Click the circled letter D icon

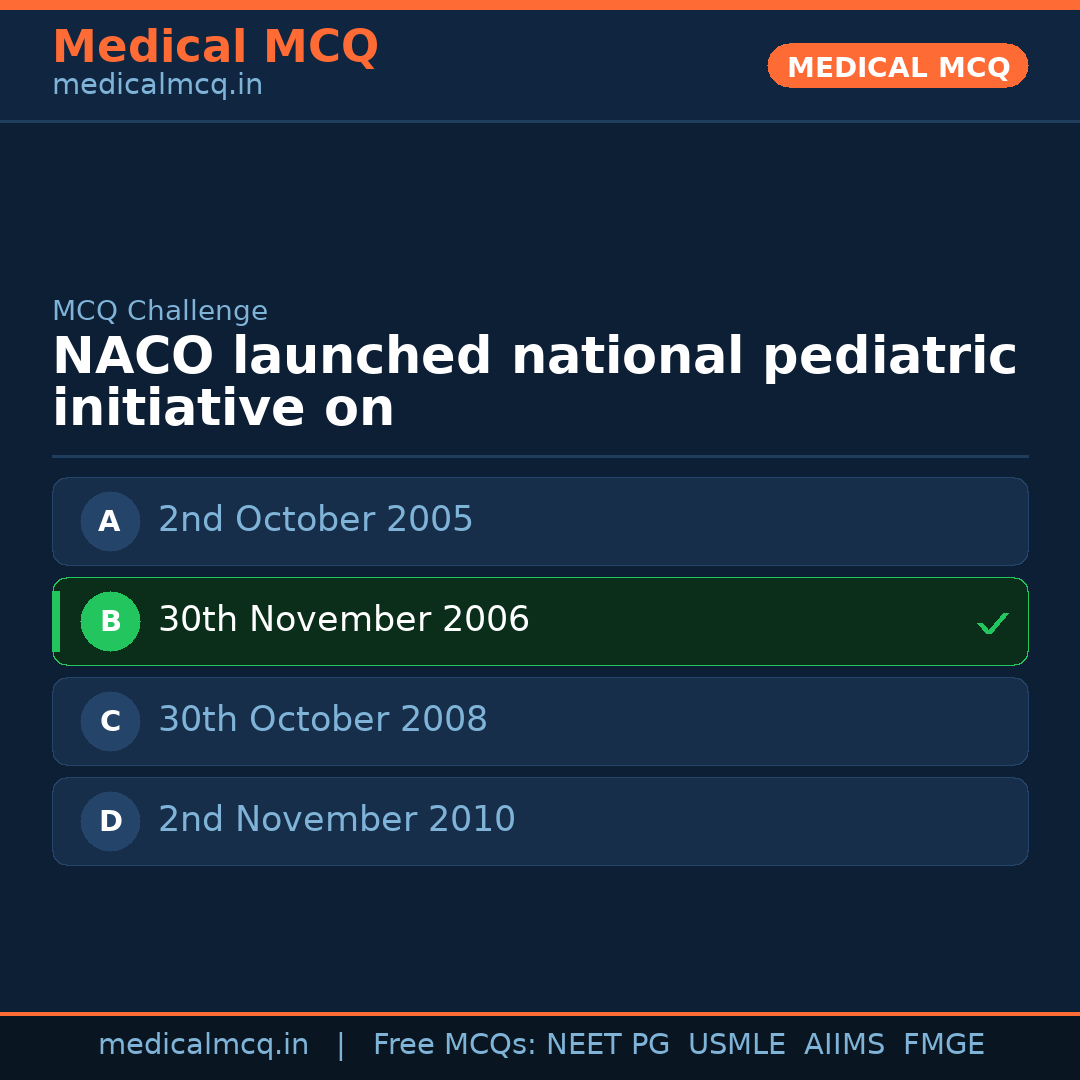(x=110, y=821)
